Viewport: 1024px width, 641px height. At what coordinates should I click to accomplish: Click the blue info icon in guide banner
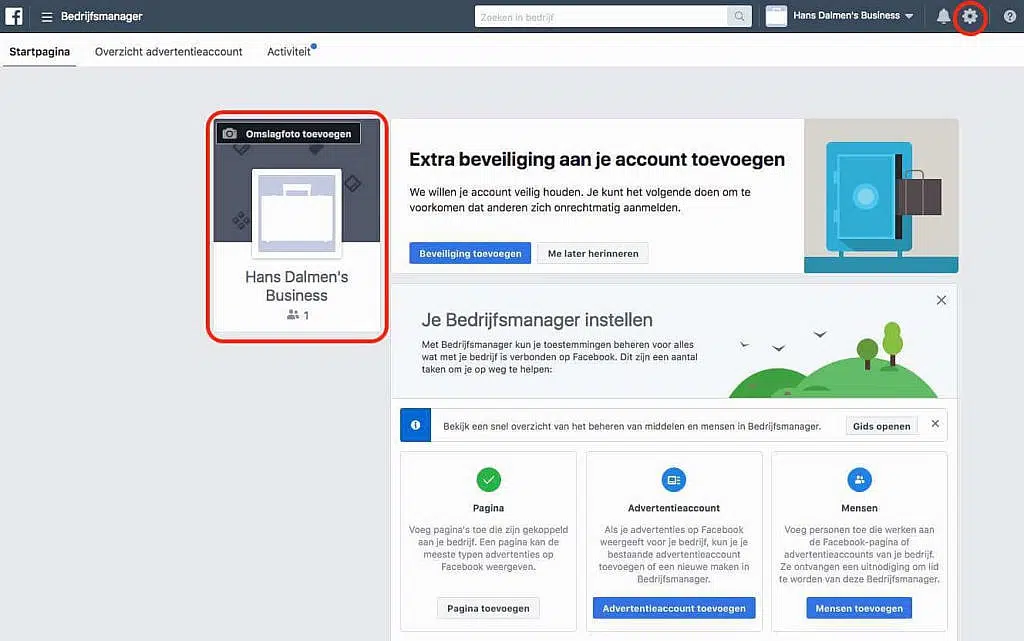[415, 425]
